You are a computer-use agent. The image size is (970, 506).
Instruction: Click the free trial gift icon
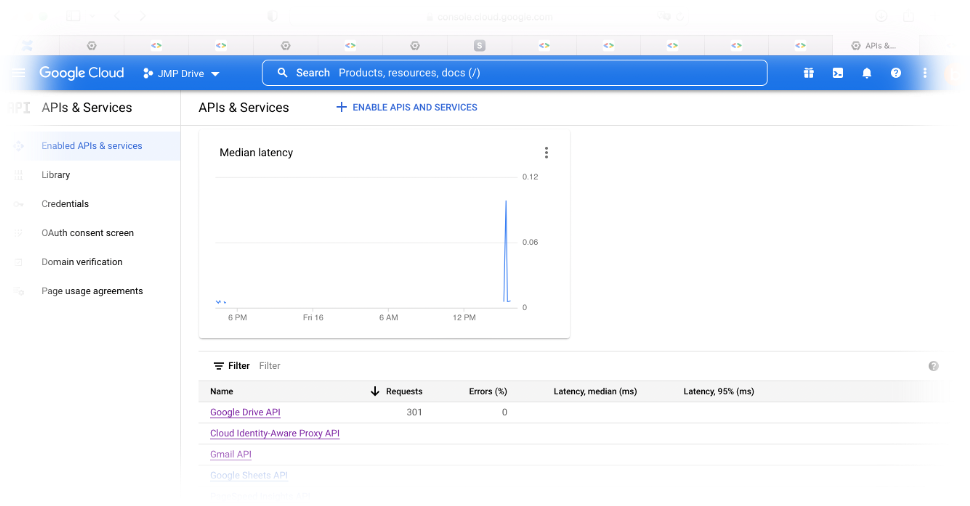pyautogui.click(x=809, y=73)
